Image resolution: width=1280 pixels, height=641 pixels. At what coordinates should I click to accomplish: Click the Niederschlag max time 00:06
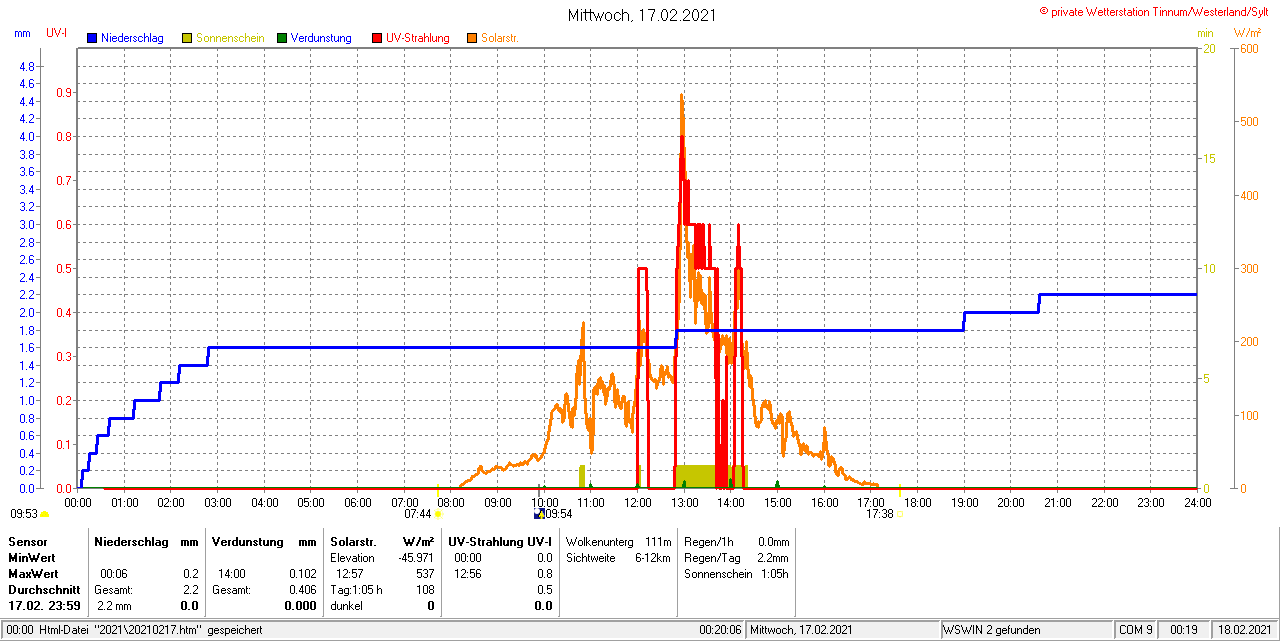[x=113, y=574]
